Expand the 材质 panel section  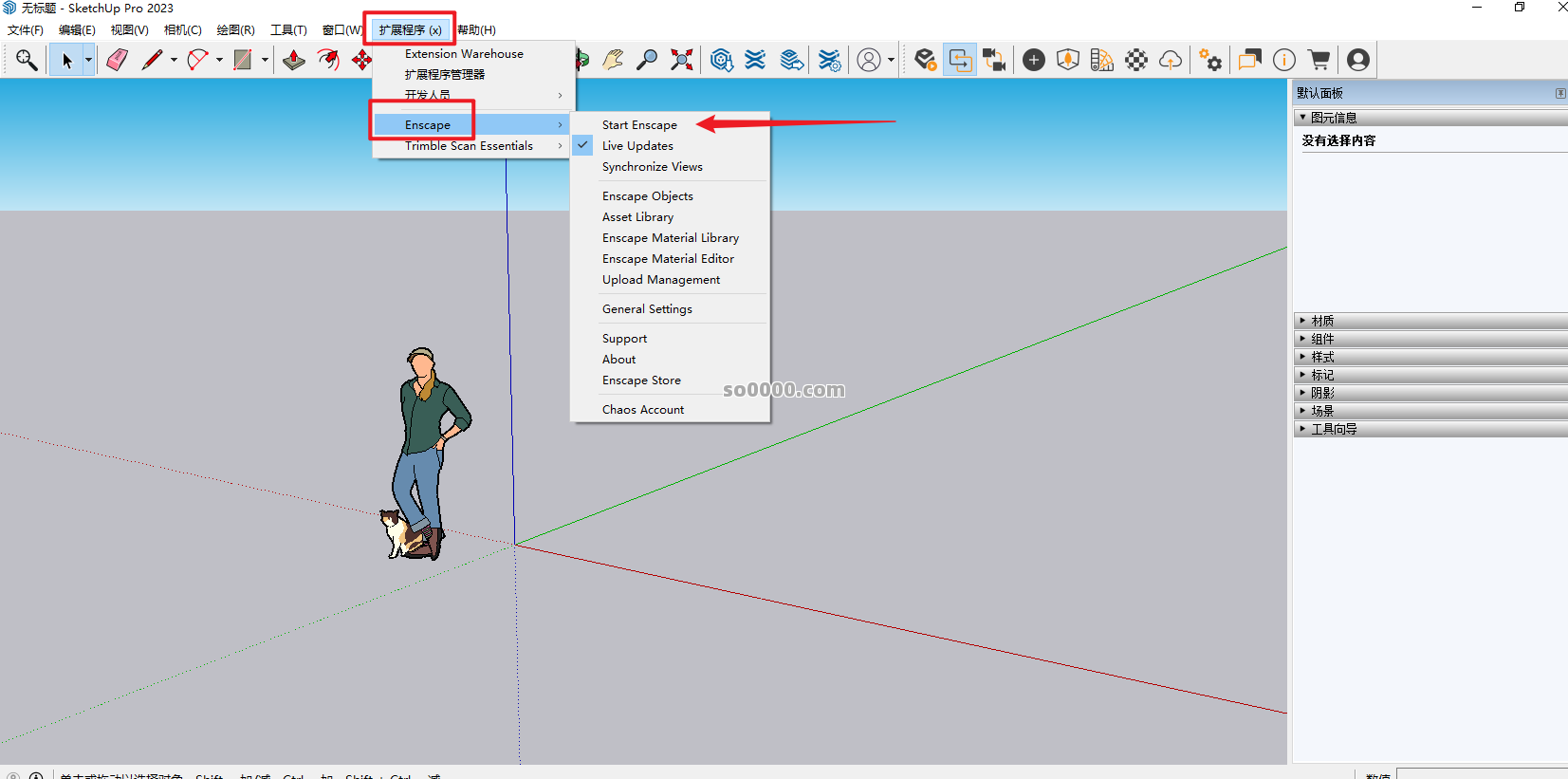[x=1322, y=321]
